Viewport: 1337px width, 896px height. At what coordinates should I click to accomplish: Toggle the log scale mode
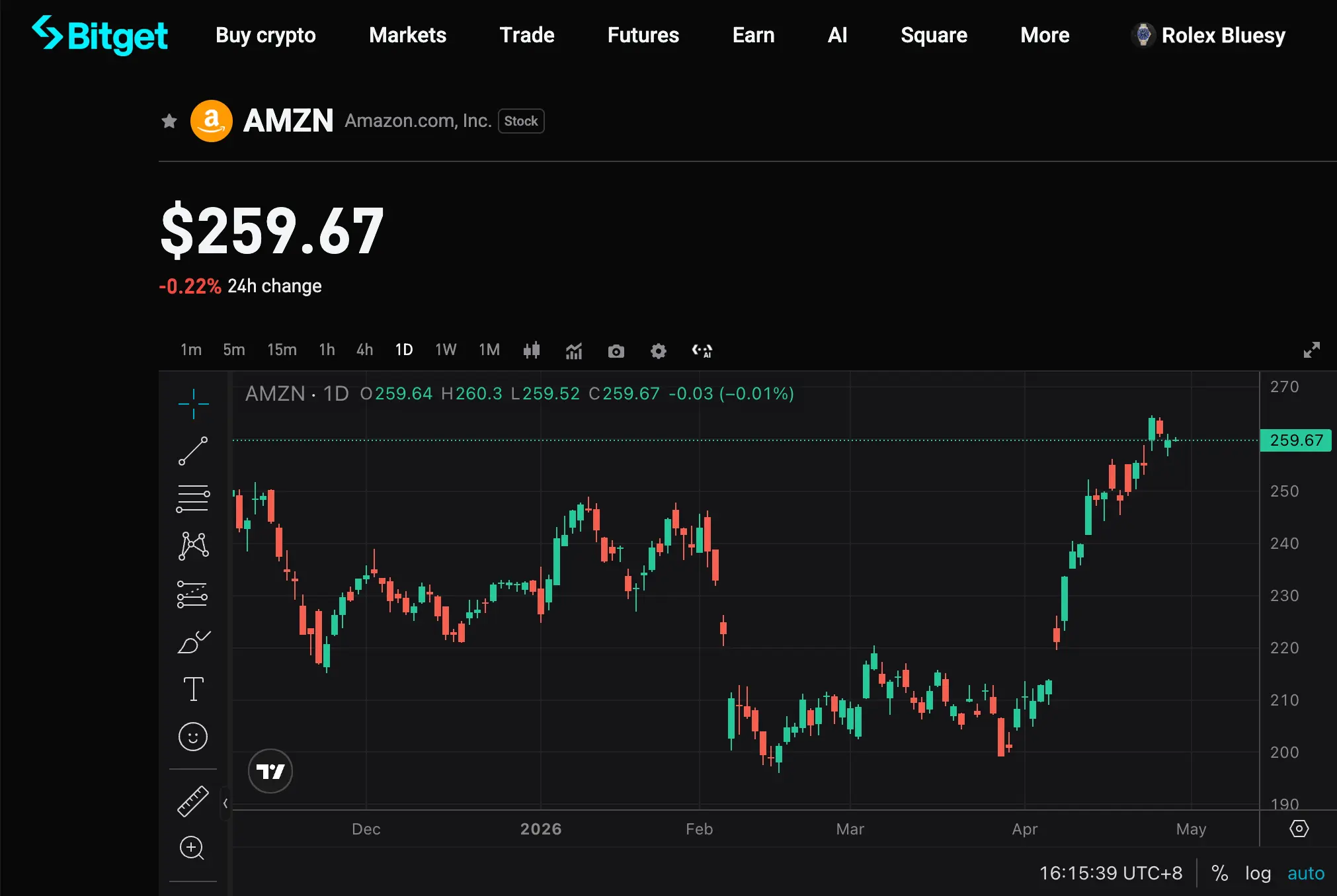click(1258, 874)
